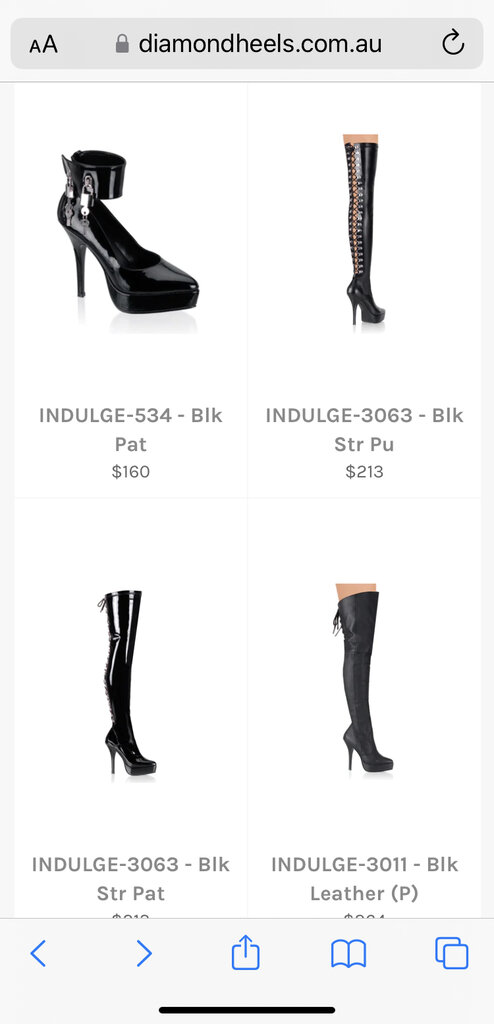Screen dimensions: 494x1024
Task: Select the $160 price text
Action: 131,472
